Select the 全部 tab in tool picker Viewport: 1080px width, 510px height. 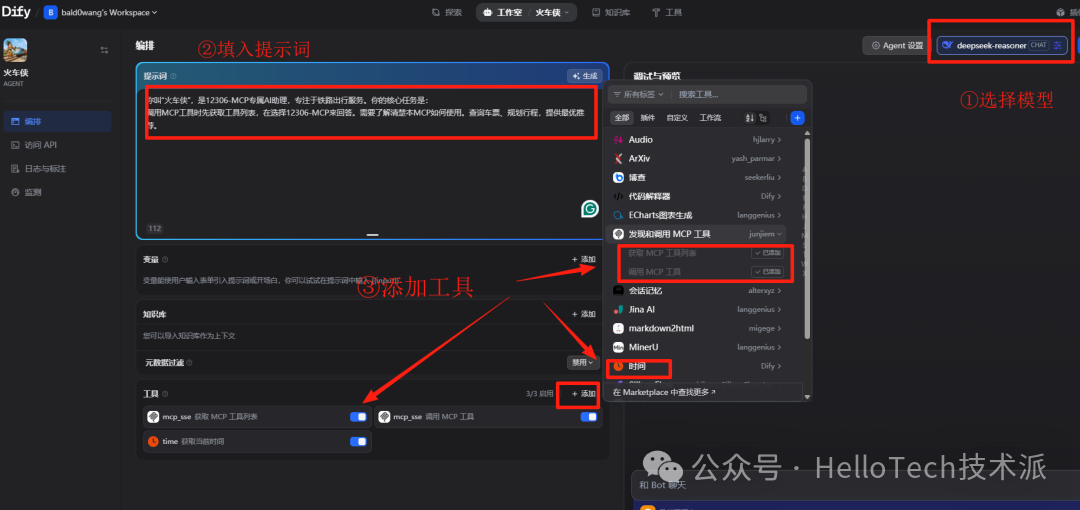pos(622,118)
